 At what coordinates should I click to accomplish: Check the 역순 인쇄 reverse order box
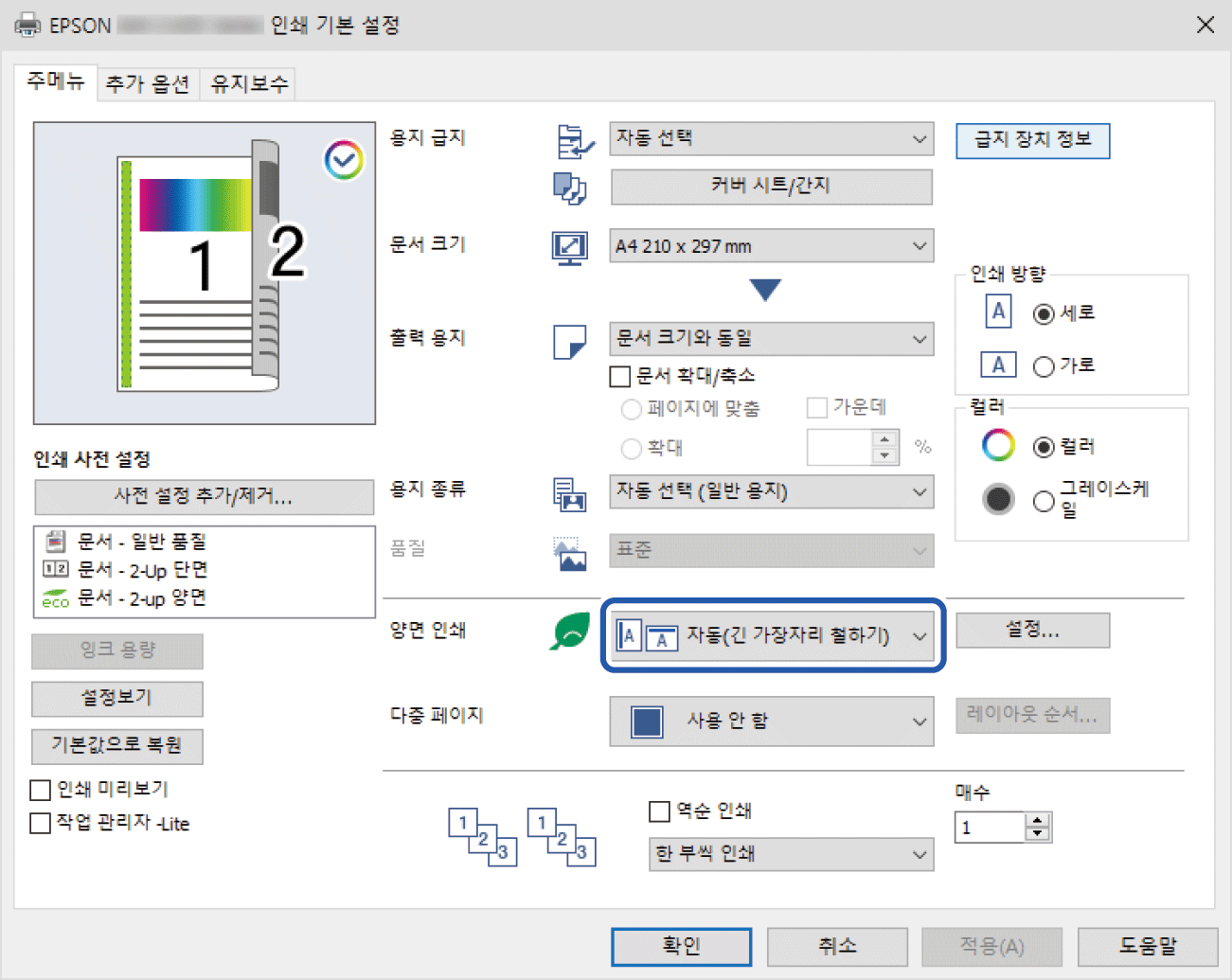(x=659, y=811)
